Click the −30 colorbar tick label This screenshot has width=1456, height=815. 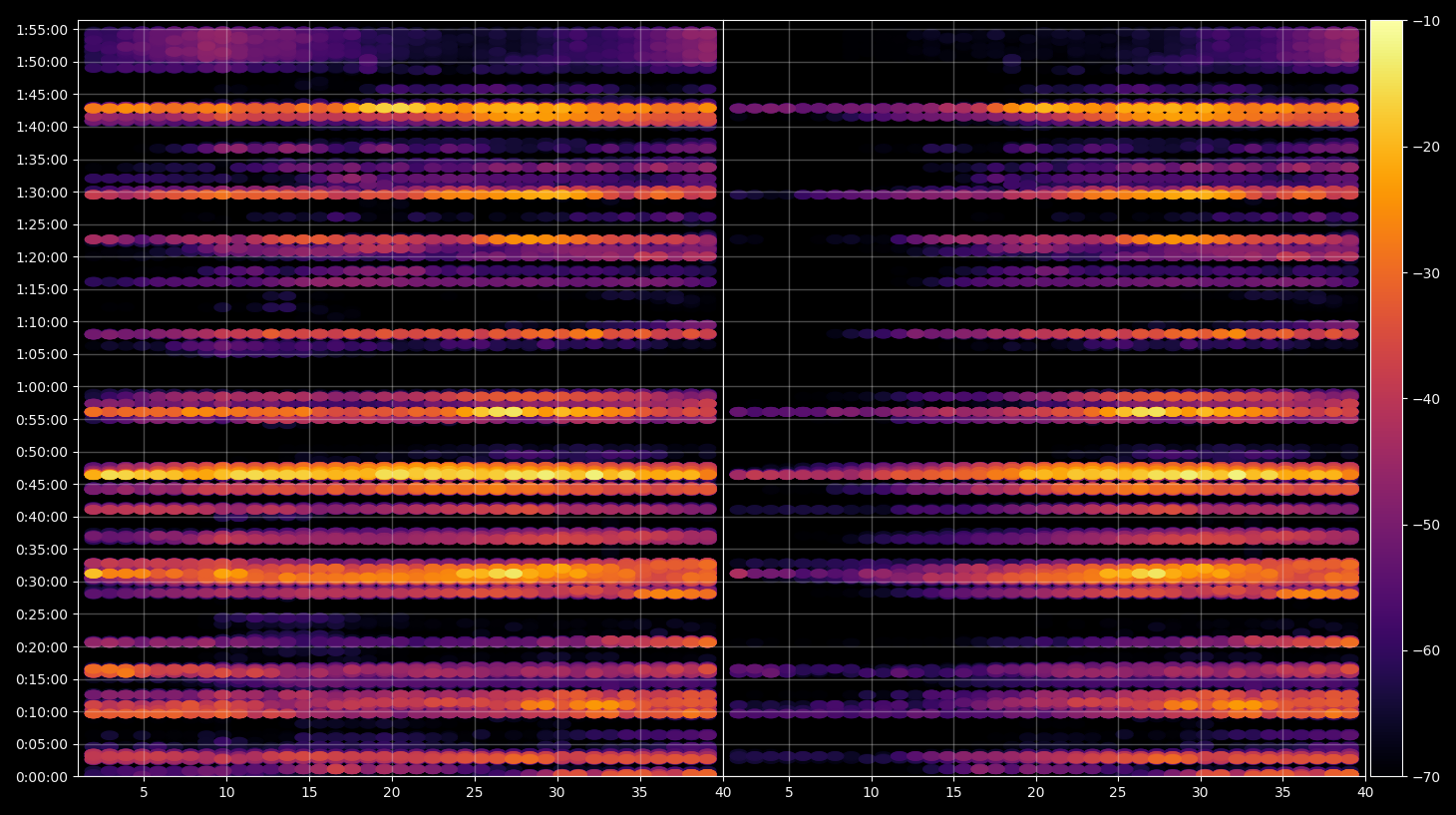[1426, 273]
